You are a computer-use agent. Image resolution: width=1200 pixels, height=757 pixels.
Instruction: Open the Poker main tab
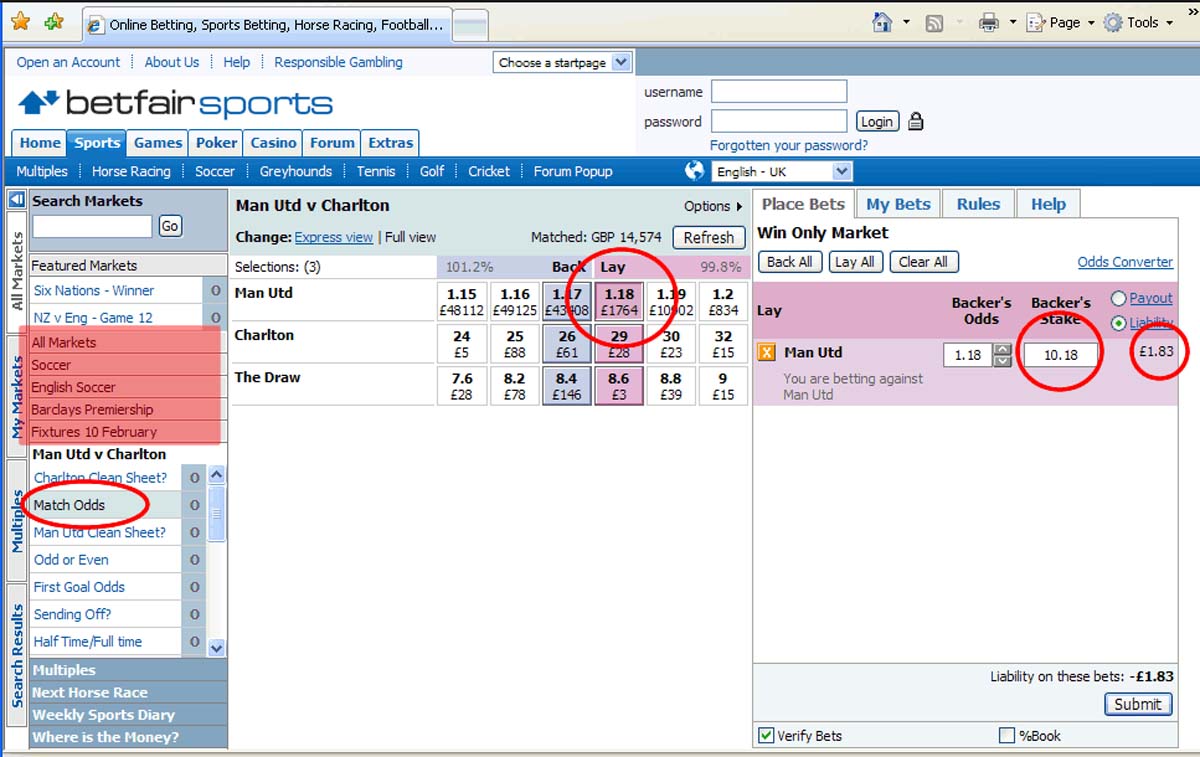pyautogui.click(x=217, y=143)
